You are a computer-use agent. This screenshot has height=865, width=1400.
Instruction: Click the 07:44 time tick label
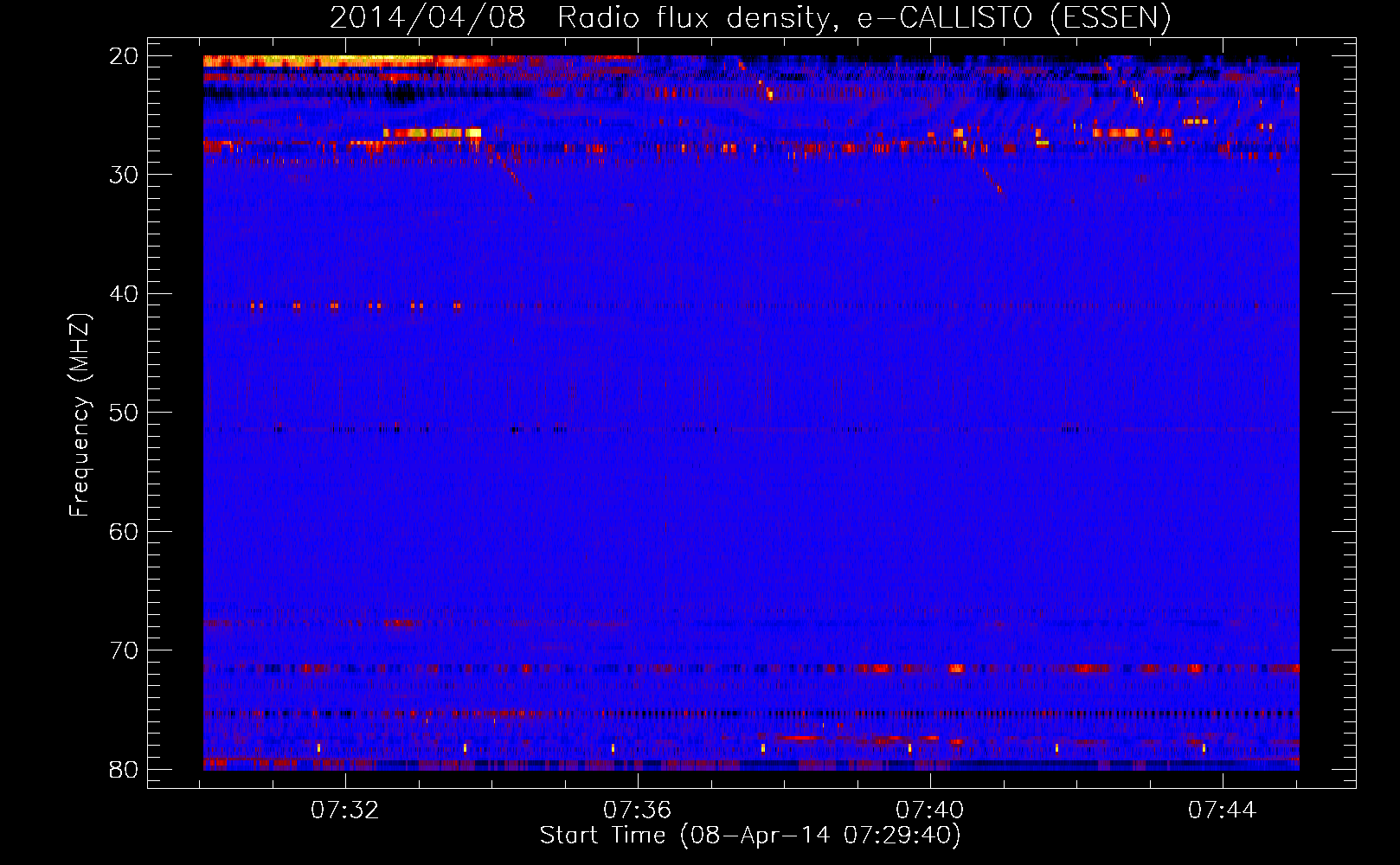[1223, 811]
